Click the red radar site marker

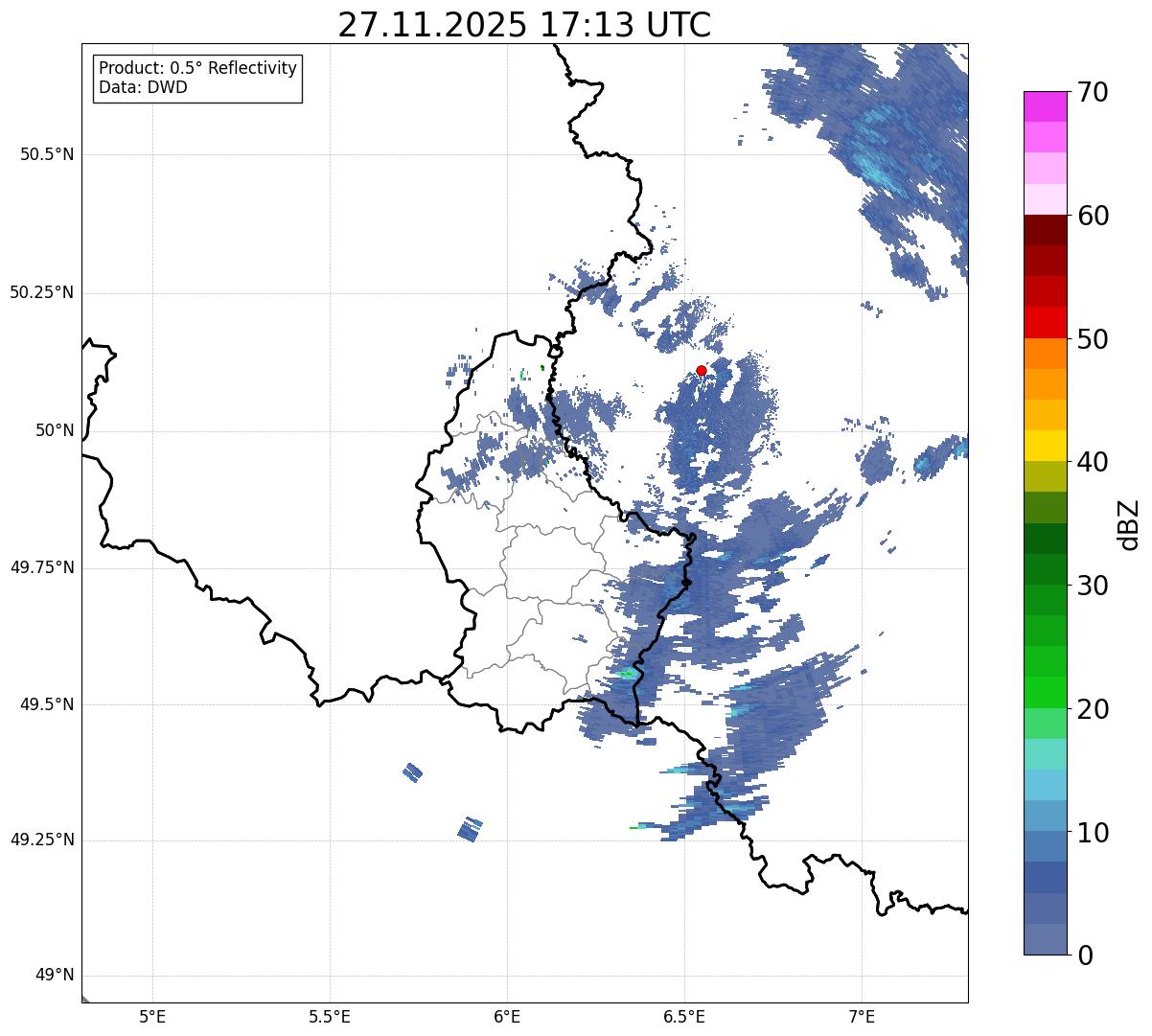(702, 371)
